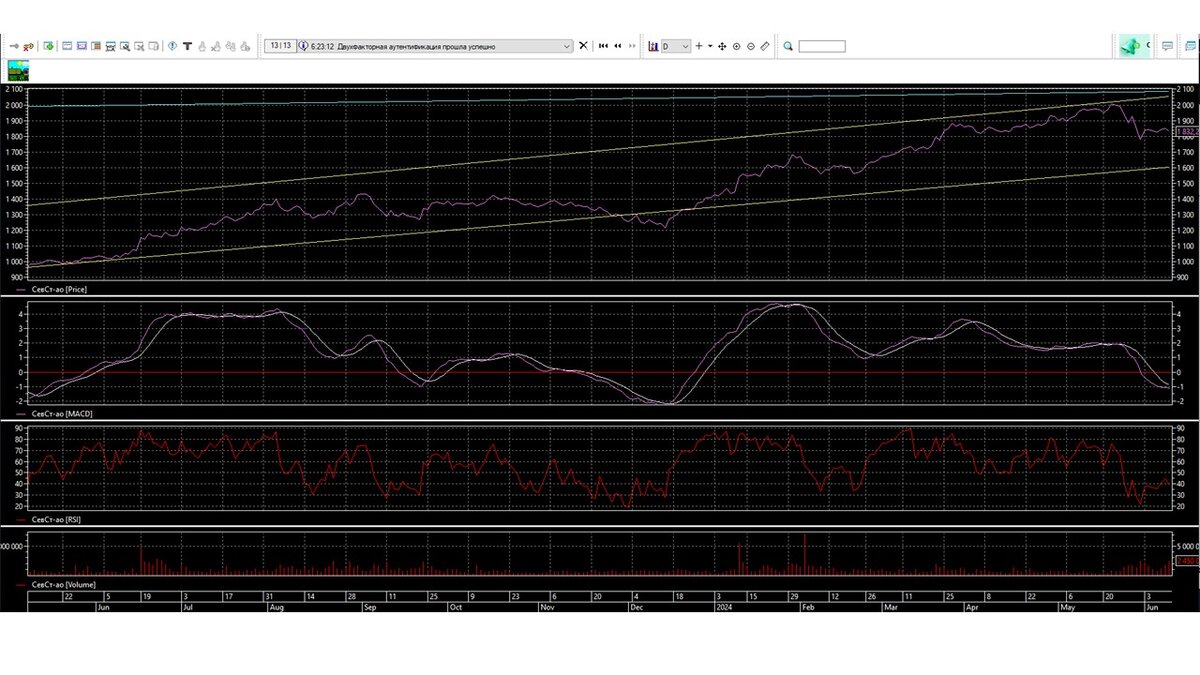Click the 13 | 13 message counter
The height and width of the screenshot is (675, 1200).
pyautogui.click(x=280, y=46)
